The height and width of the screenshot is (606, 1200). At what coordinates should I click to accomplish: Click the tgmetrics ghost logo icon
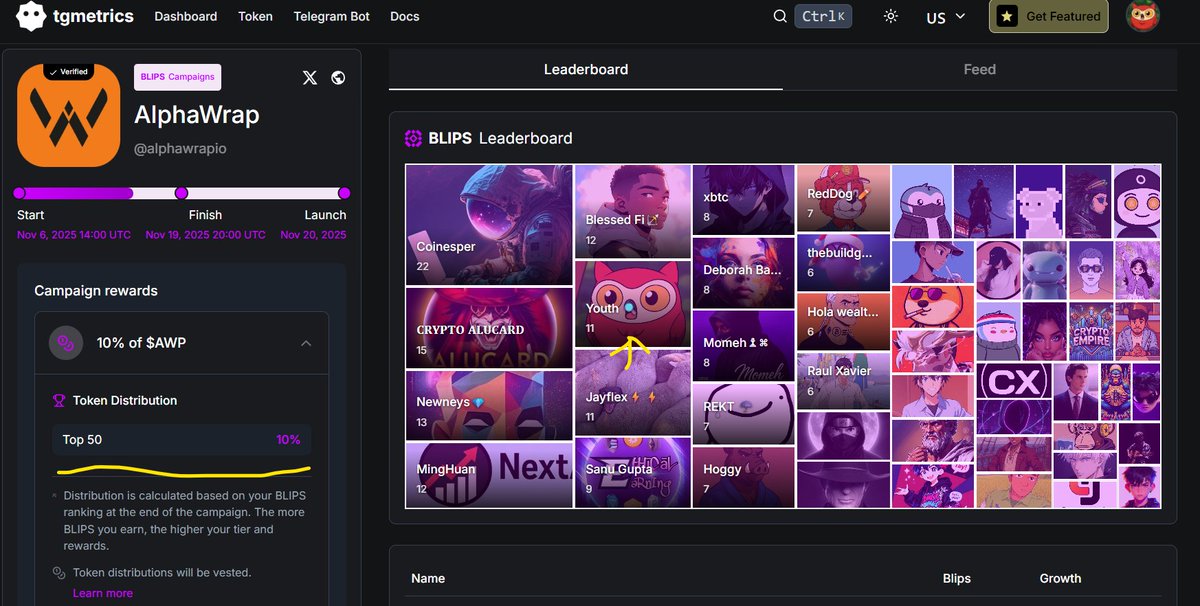[31, 16]
